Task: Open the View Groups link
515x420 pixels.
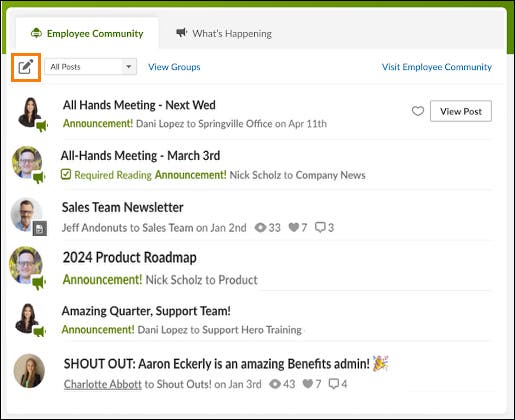Action: (x=174, y=67)
